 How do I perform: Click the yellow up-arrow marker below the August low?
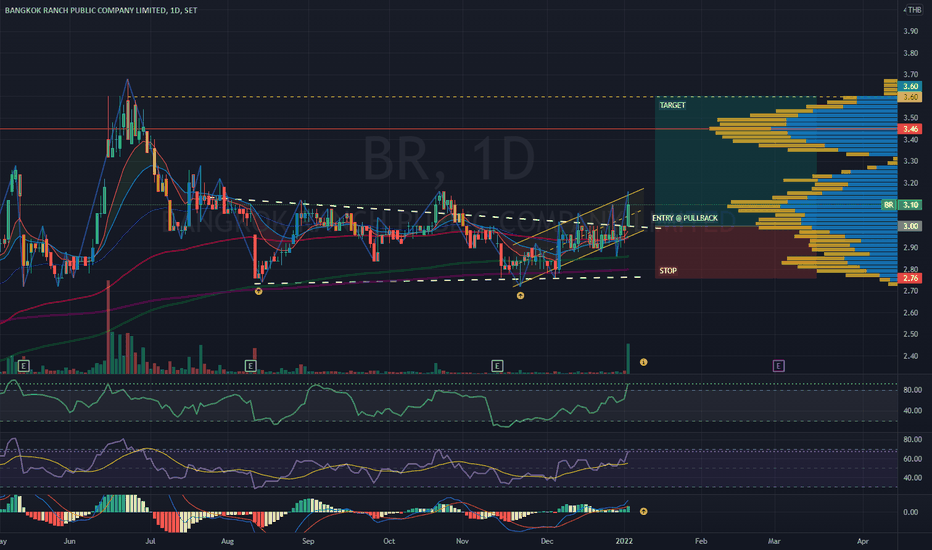259,291
